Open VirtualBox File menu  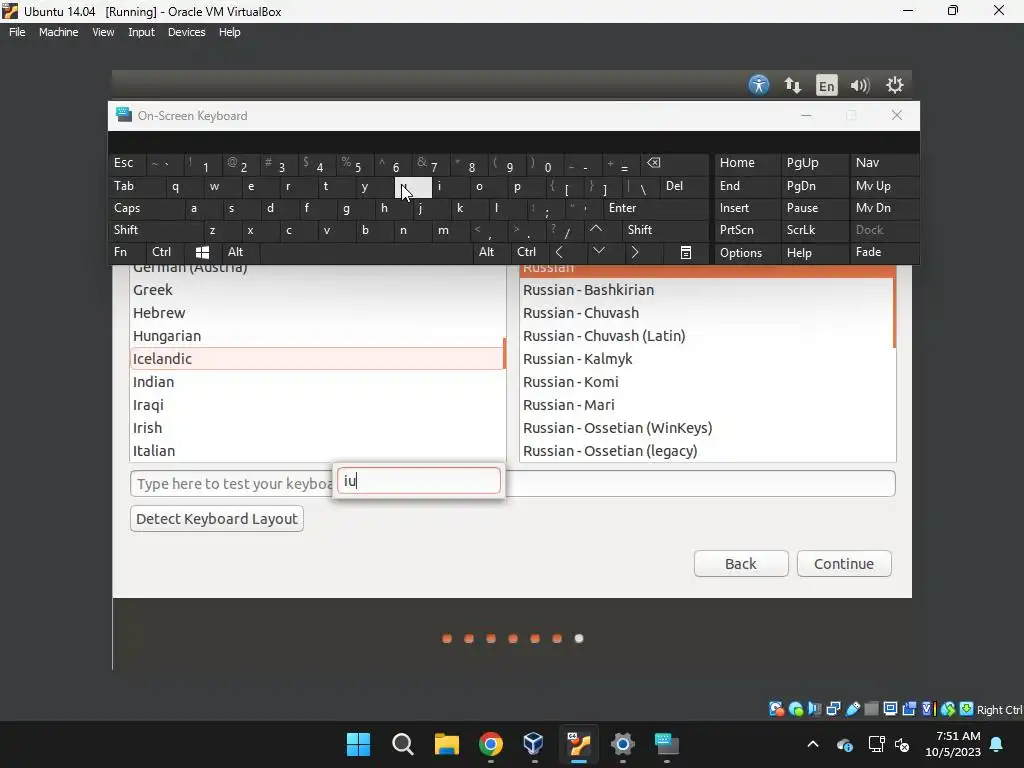coord(17,32)
